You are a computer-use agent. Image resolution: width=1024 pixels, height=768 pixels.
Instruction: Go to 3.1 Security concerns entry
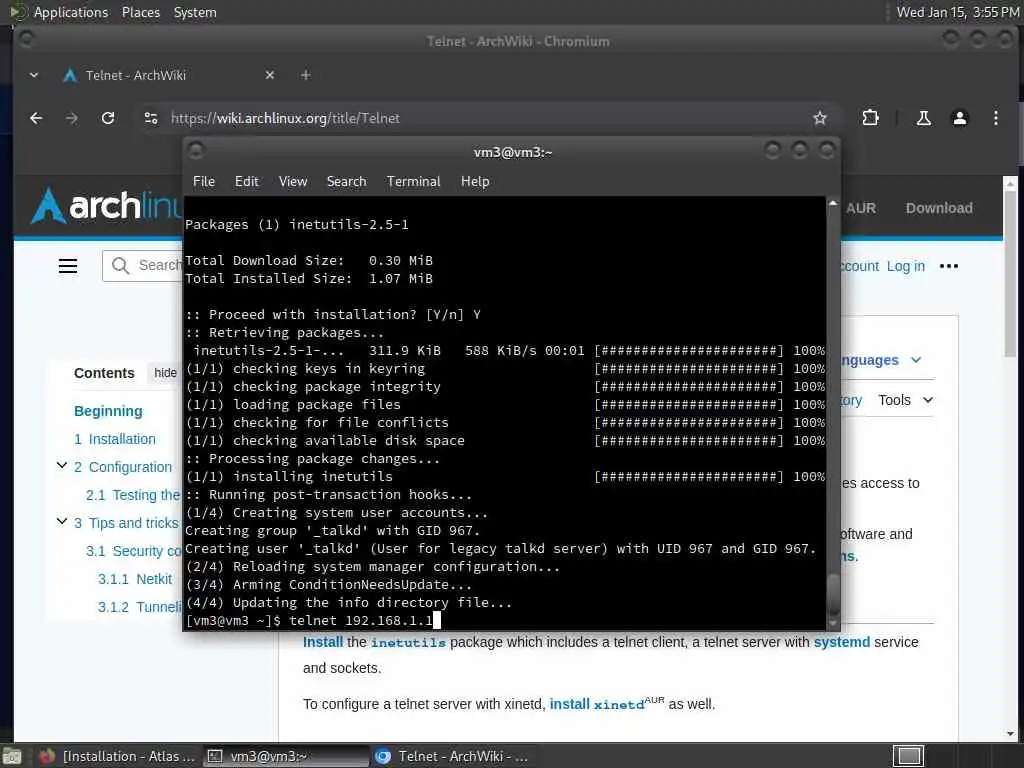(x=133, y=551)
